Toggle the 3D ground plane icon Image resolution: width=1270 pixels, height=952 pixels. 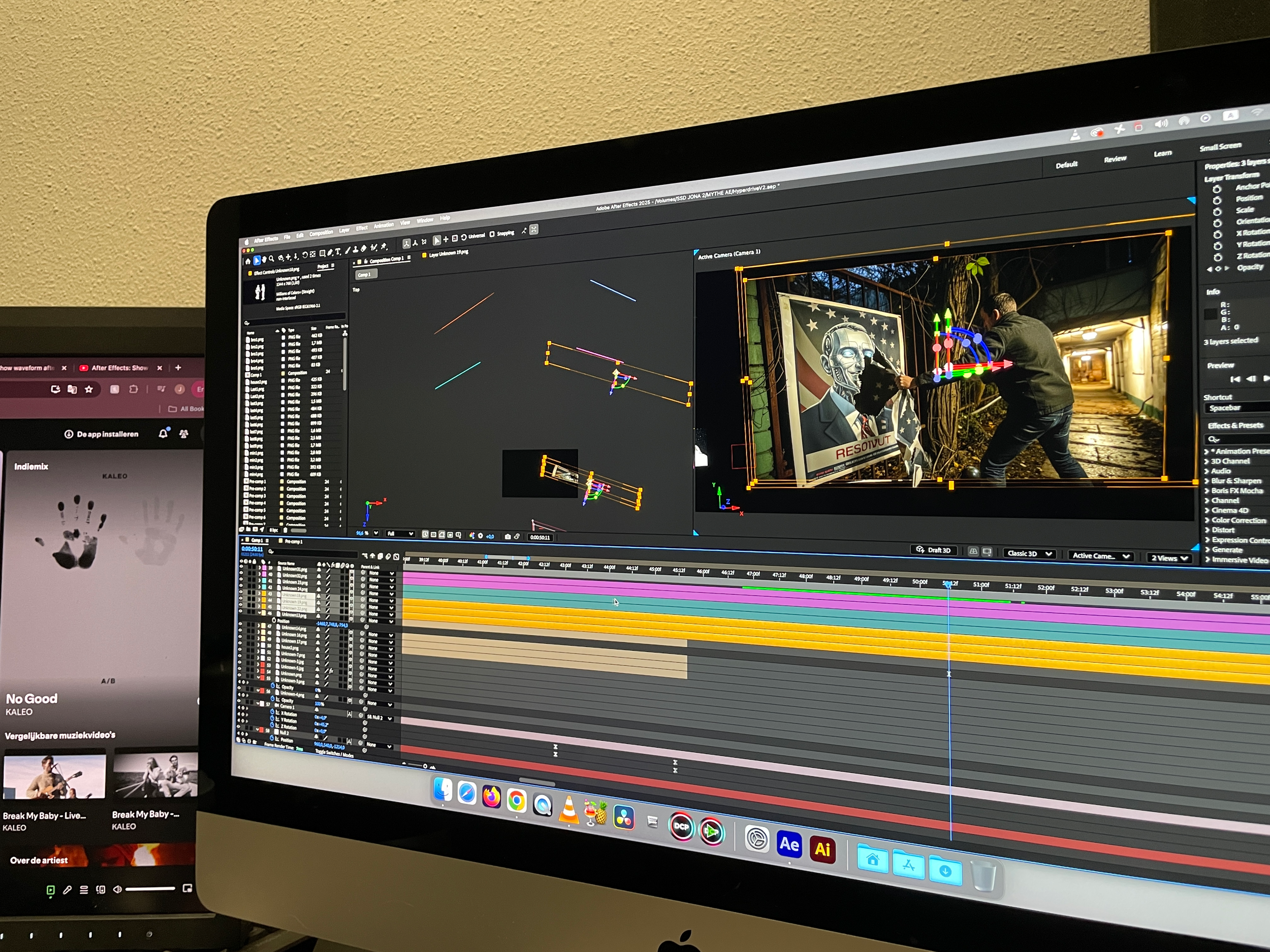point(973,551)
